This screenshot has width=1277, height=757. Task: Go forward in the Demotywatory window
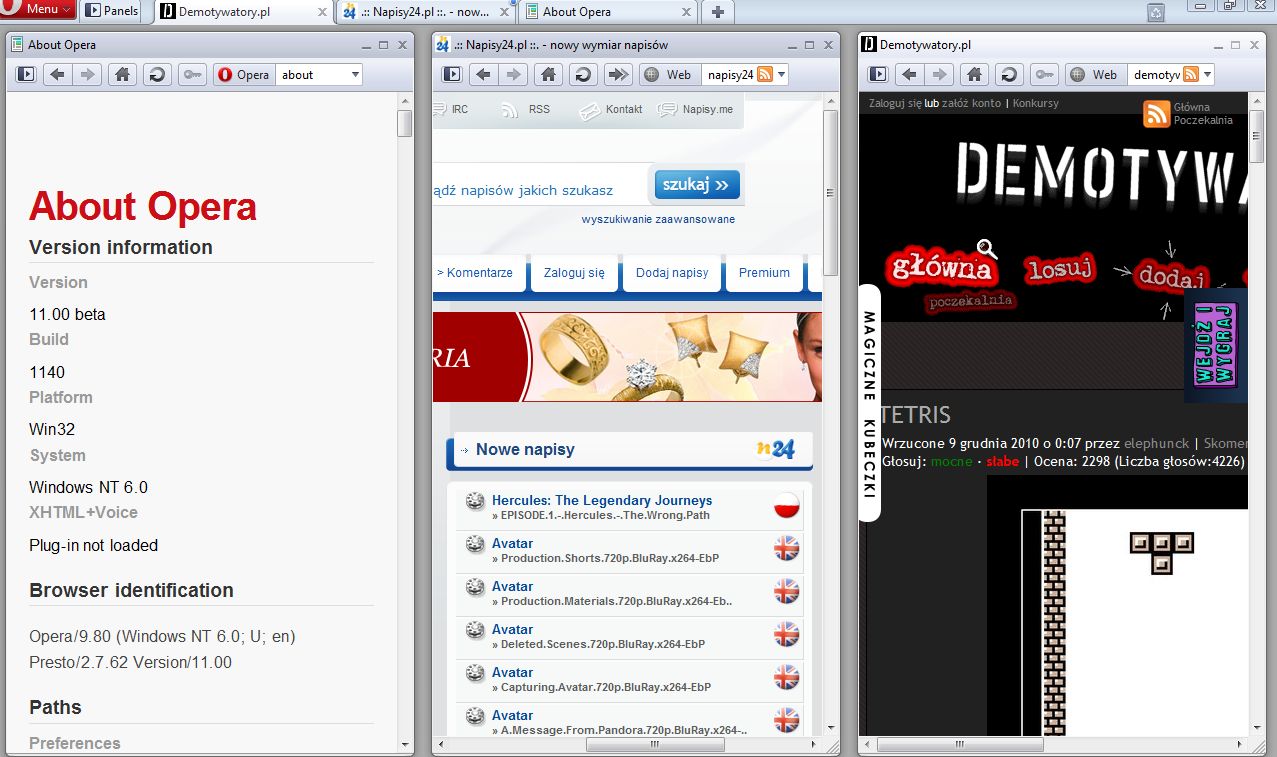click(x=940, y=74)
